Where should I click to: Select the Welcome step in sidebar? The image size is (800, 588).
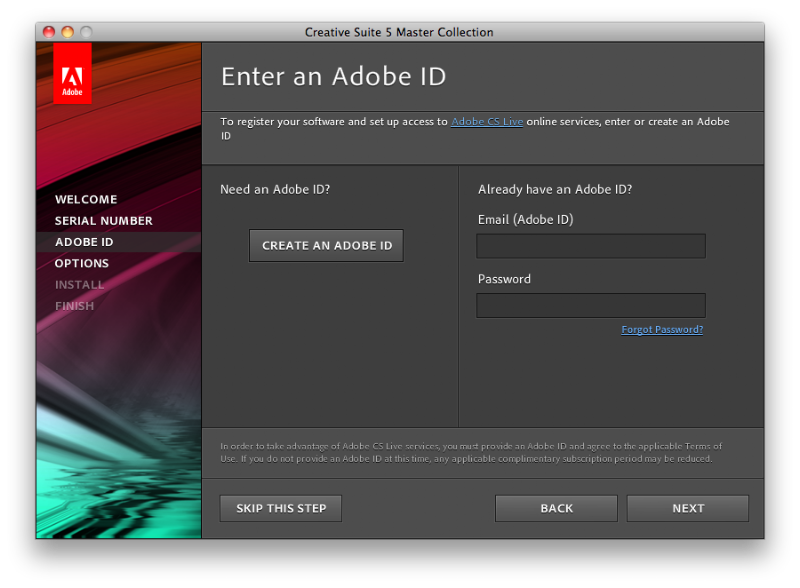click(x=86, y=200)
